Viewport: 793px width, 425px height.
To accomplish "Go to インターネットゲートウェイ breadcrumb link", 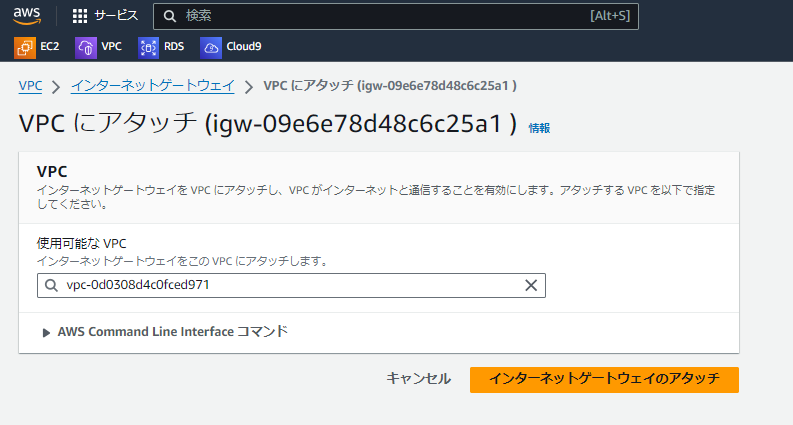I will click(x=153, y=86).
